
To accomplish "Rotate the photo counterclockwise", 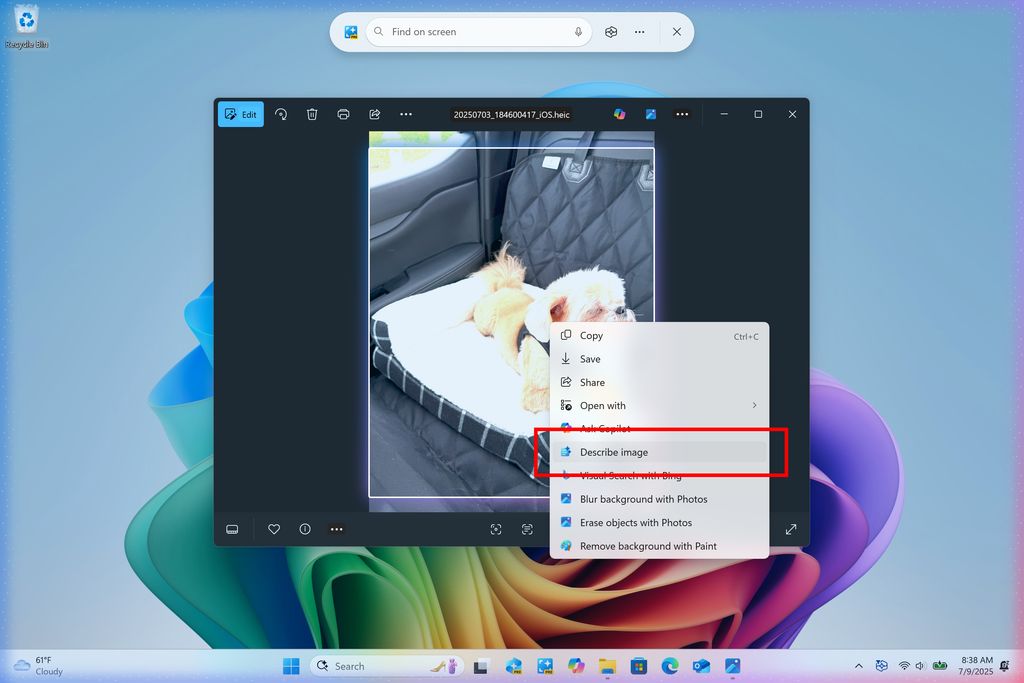I will coord(281,114).
